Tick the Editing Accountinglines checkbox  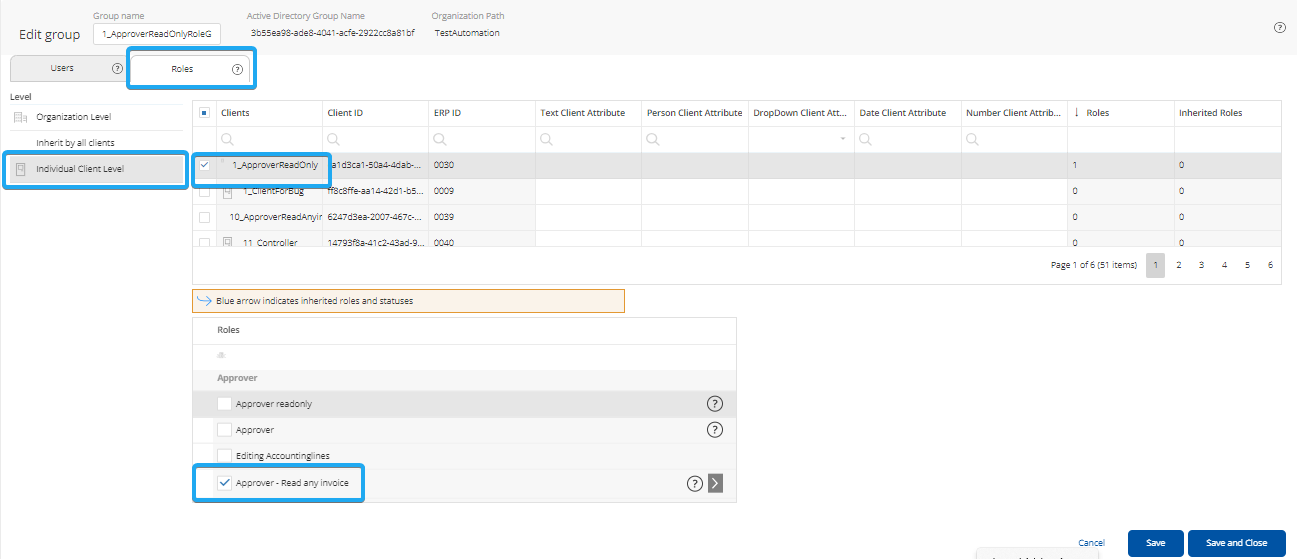224,456
